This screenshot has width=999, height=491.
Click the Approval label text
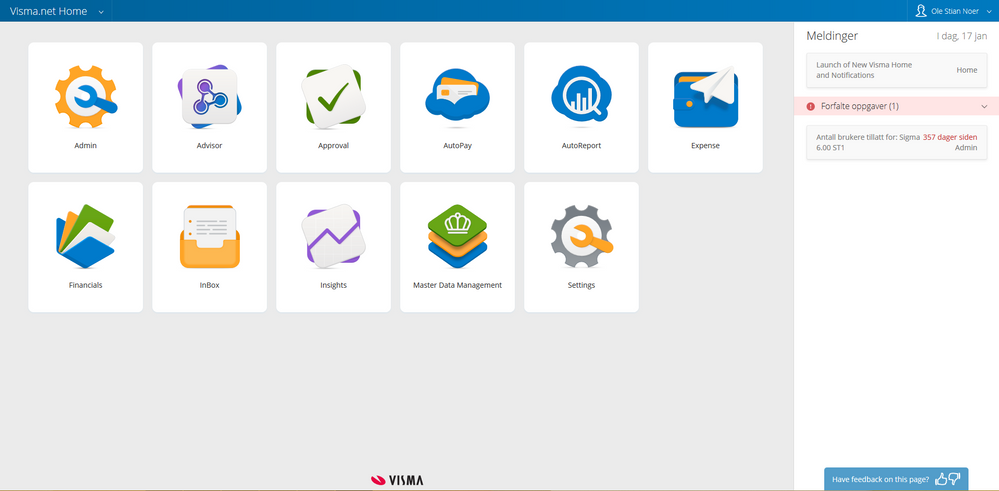point(333,146)
